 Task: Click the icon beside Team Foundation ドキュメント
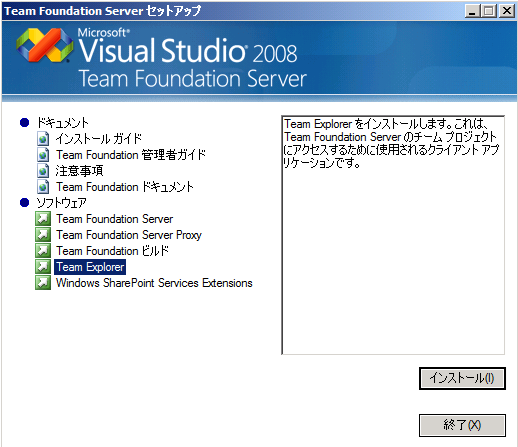[43, 187]
